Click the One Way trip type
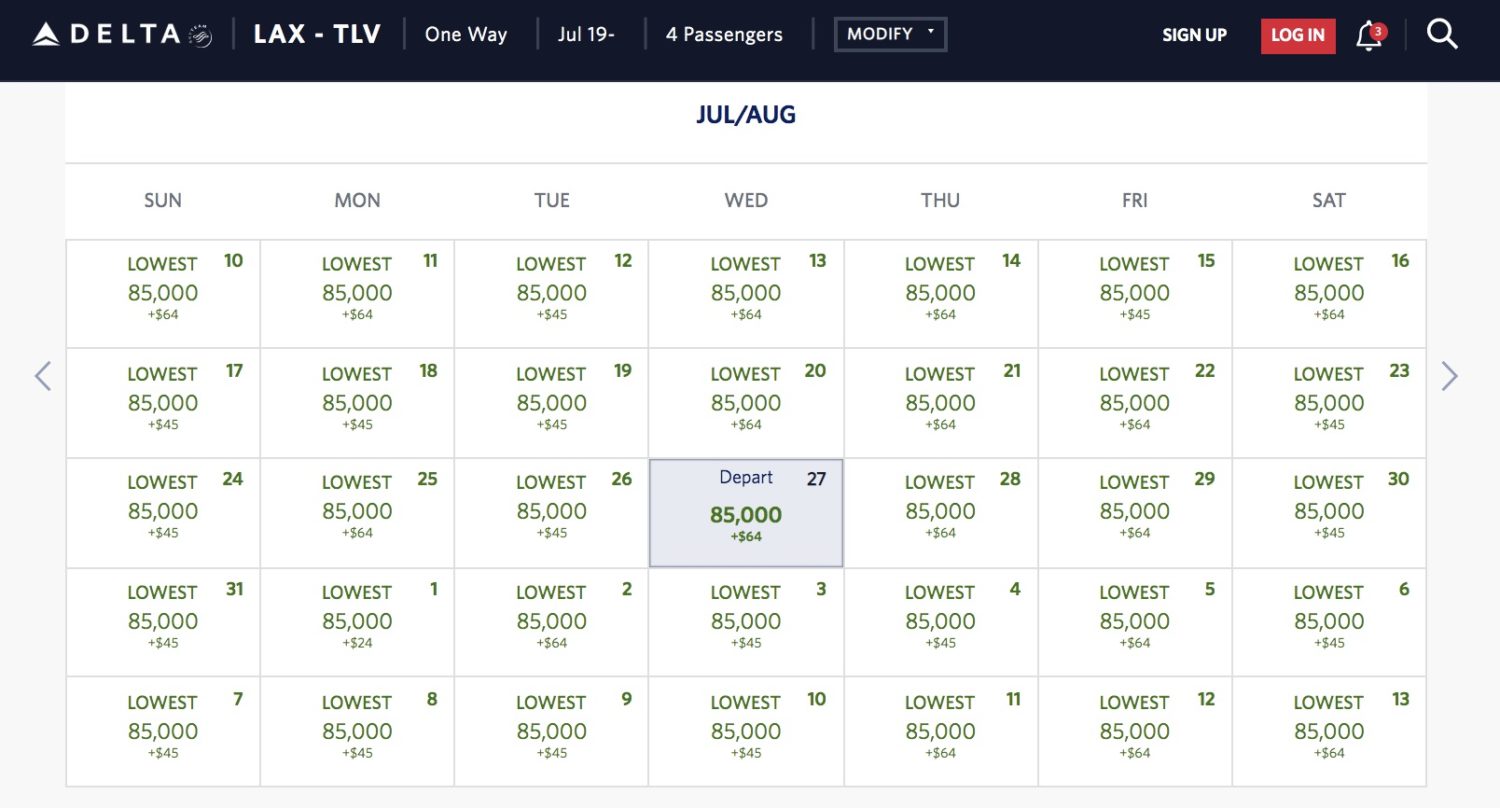Image resolution: width=1500 pixels, height=808 pixels. tap(466, 34)
